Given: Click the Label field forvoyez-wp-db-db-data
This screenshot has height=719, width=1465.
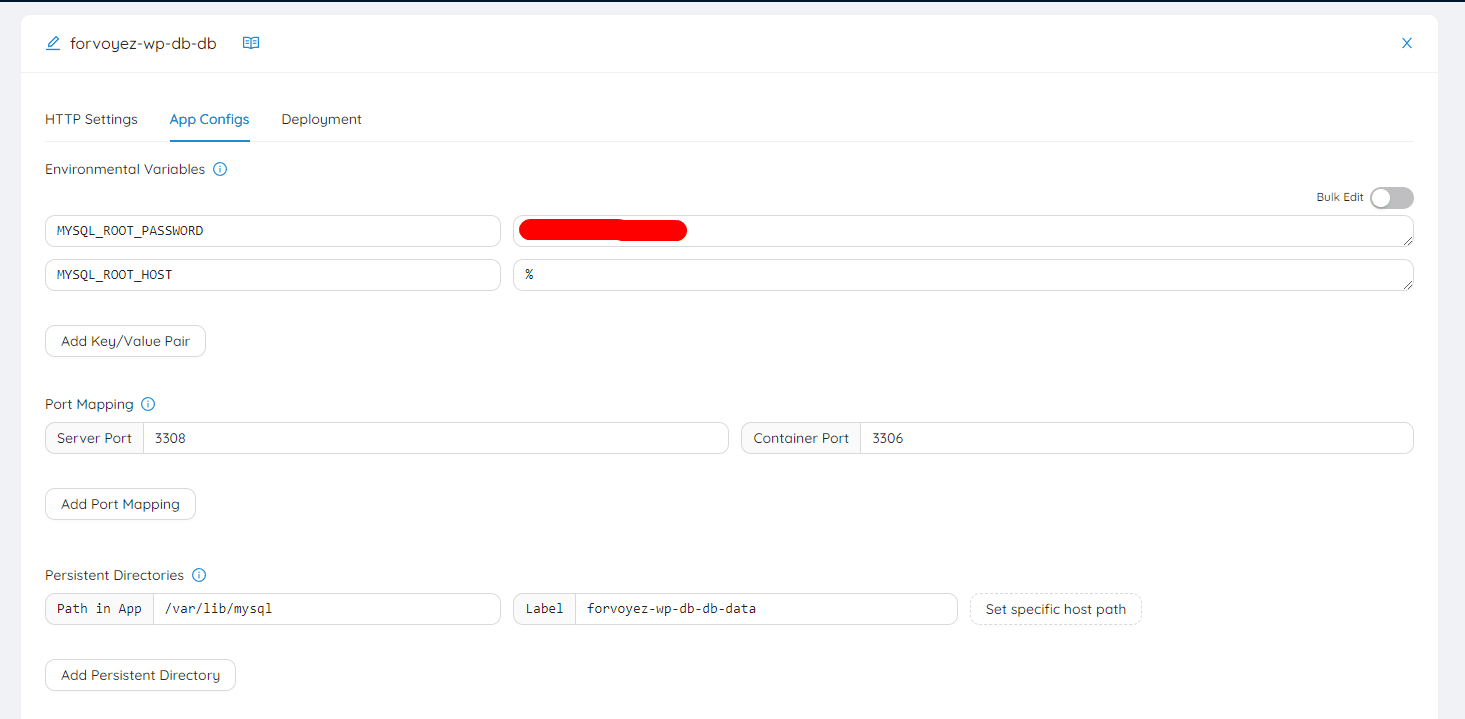Looking at the screenshot, I should pos(766,609).
